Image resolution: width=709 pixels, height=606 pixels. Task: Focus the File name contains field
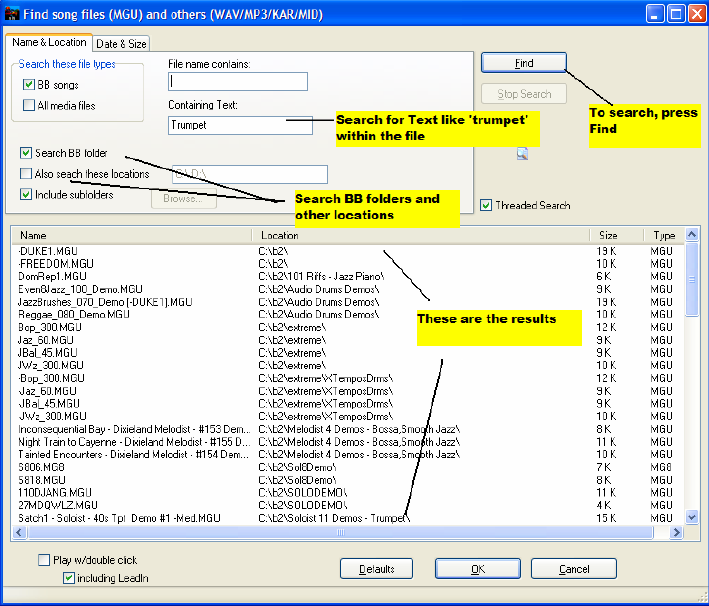coord(238,81)
